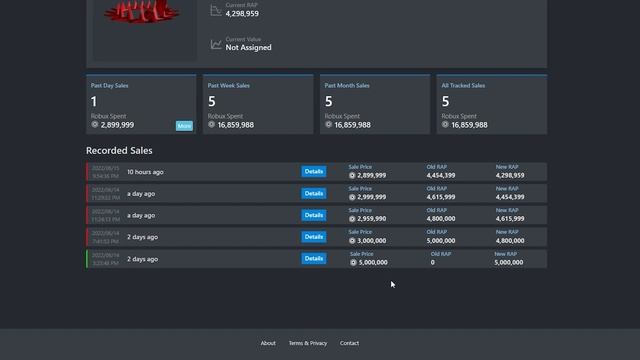
Task: Select the '10 hours ago' timestamp text
Action: tap(145, 172)
